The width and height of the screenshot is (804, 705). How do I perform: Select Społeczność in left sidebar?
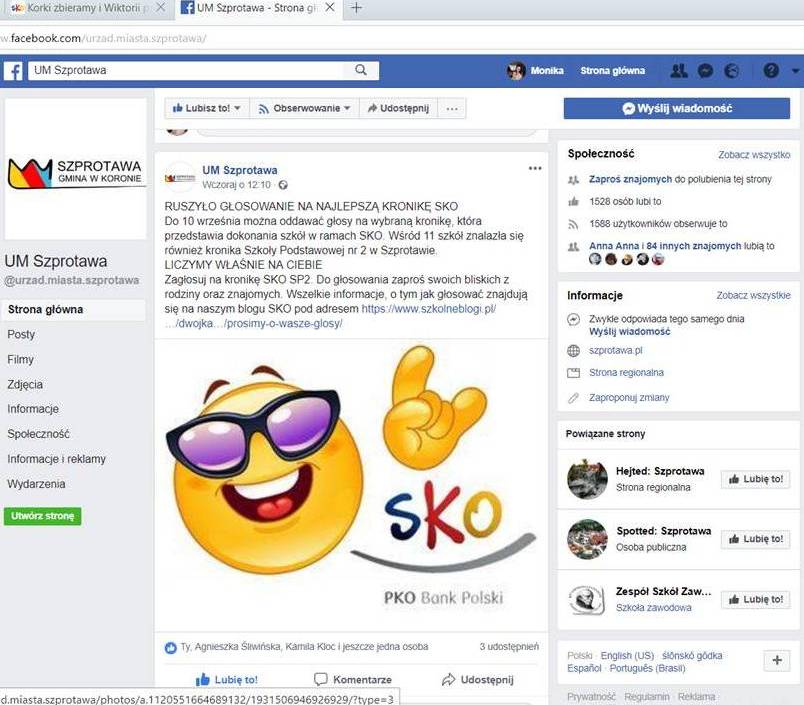point(38,434)
